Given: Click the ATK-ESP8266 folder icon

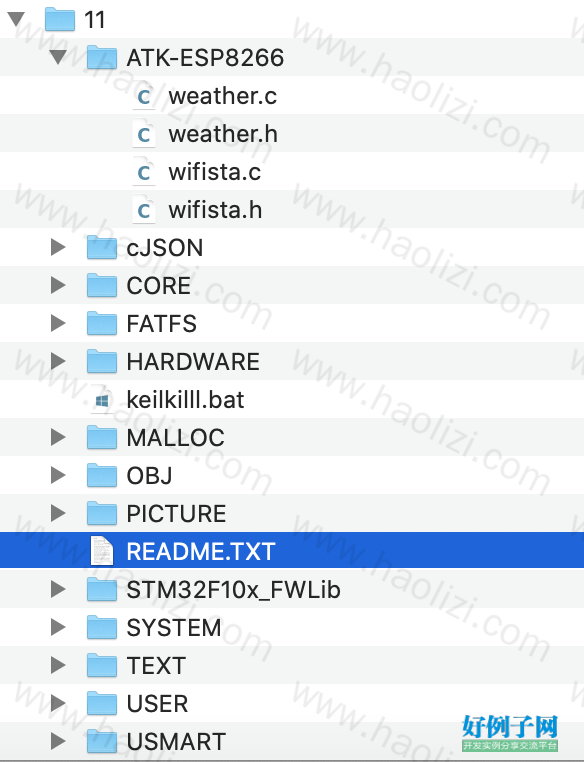Looking at the screenshot, I should coord(102,57).
